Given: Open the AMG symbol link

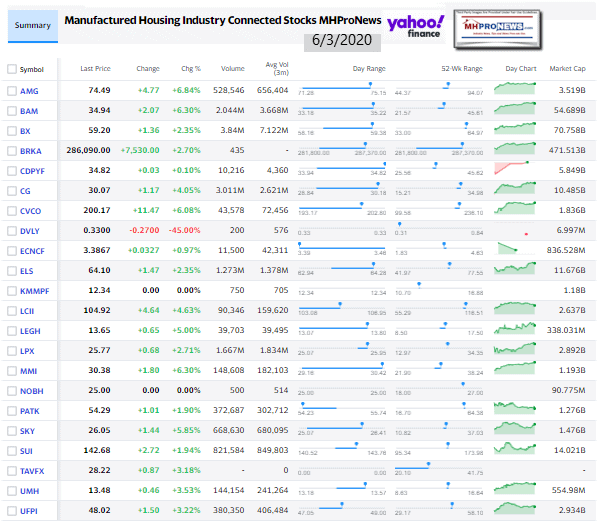Looking at the screenshot, I should click(x=29, y=91).
